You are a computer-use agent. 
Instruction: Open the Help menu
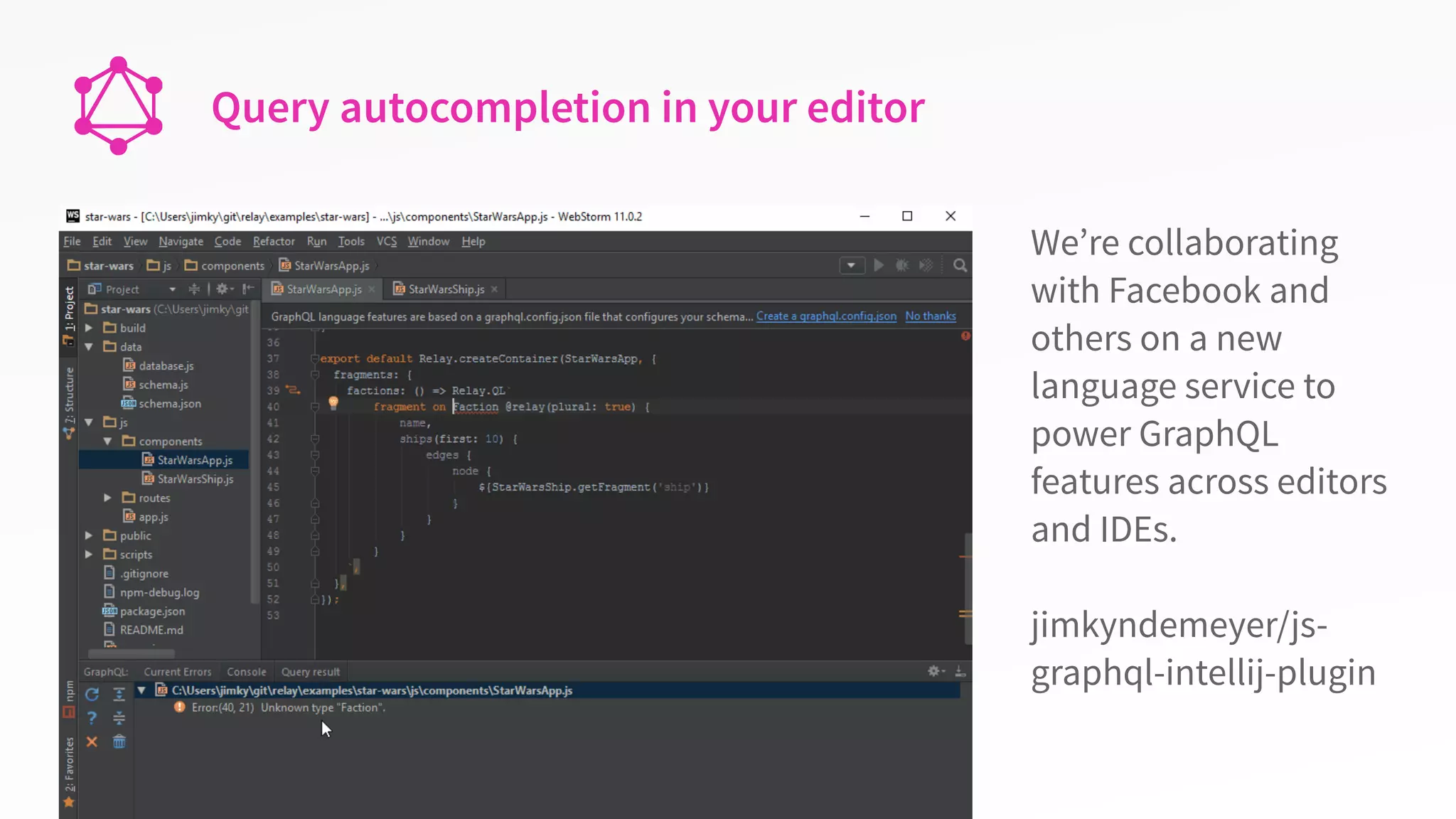[x=473, y=241]
